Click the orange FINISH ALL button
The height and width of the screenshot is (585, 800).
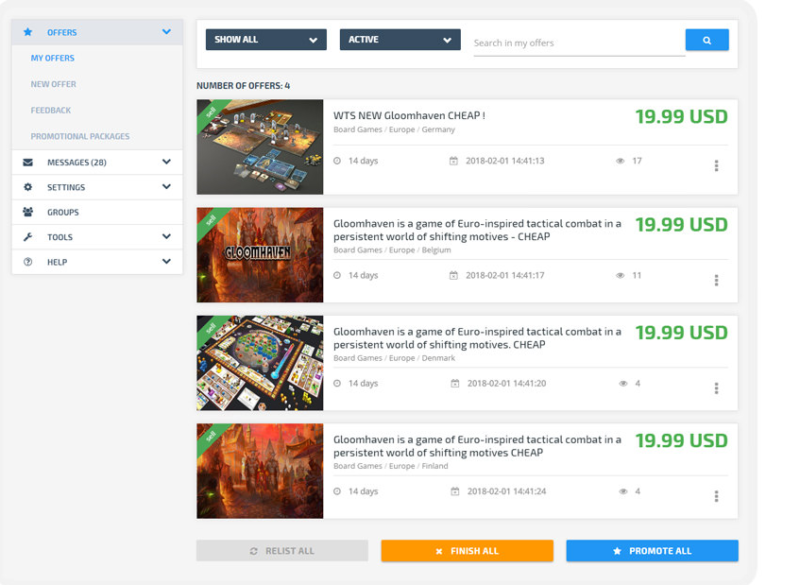pos(466,550)
